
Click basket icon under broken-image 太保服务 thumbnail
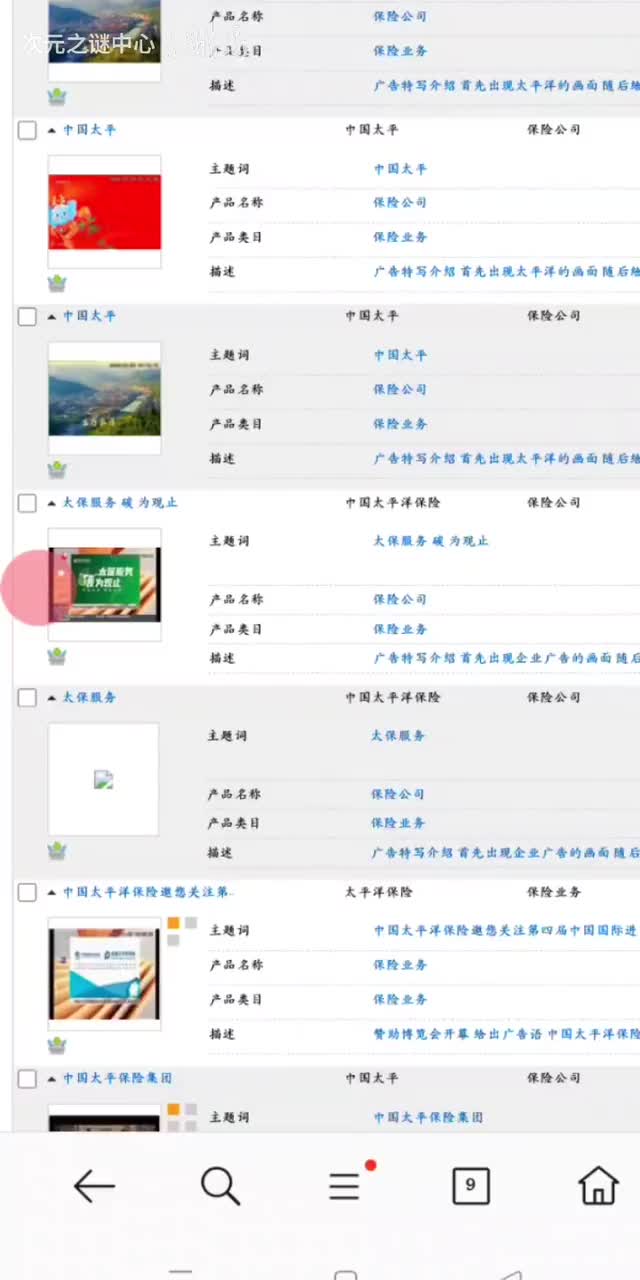point(57,851)
